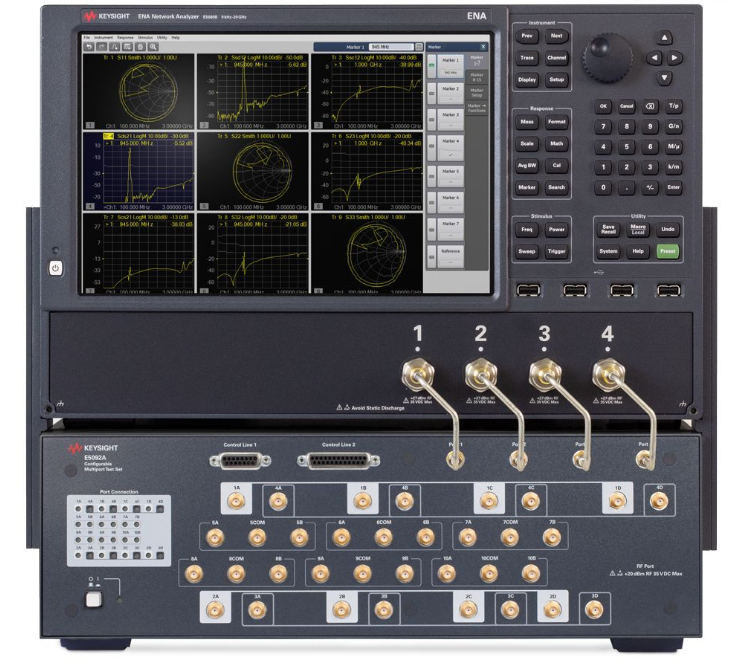Open the Marker Setup submenu
Viewport: 733px width, 660px height.
[x=476, y=91]
